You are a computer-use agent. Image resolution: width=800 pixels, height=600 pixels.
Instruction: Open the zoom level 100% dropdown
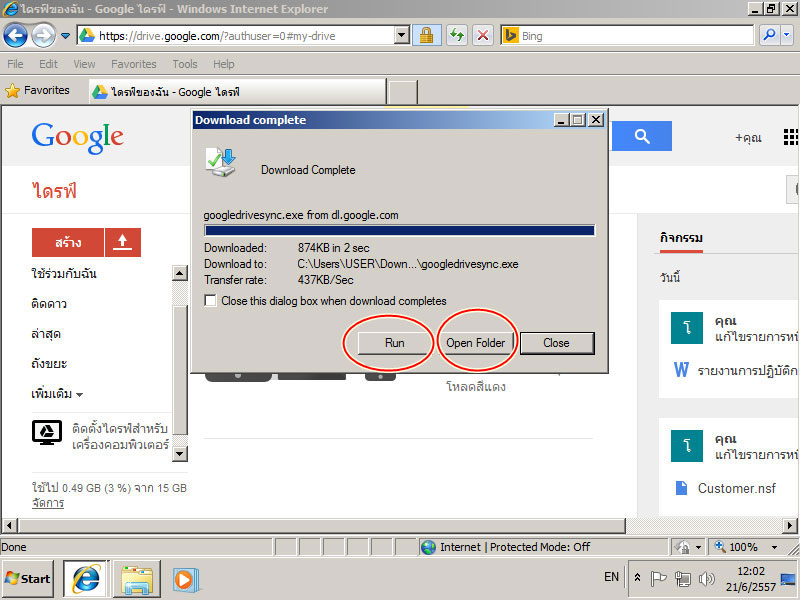coord(774,547)
